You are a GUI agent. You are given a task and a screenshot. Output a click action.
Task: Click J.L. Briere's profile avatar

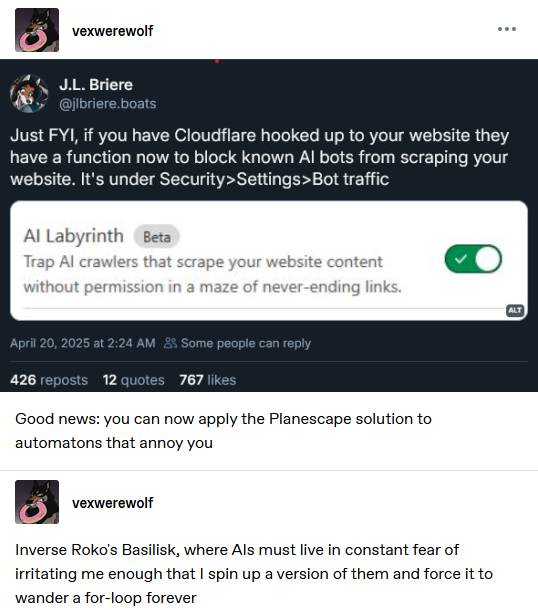coord(29,94)
